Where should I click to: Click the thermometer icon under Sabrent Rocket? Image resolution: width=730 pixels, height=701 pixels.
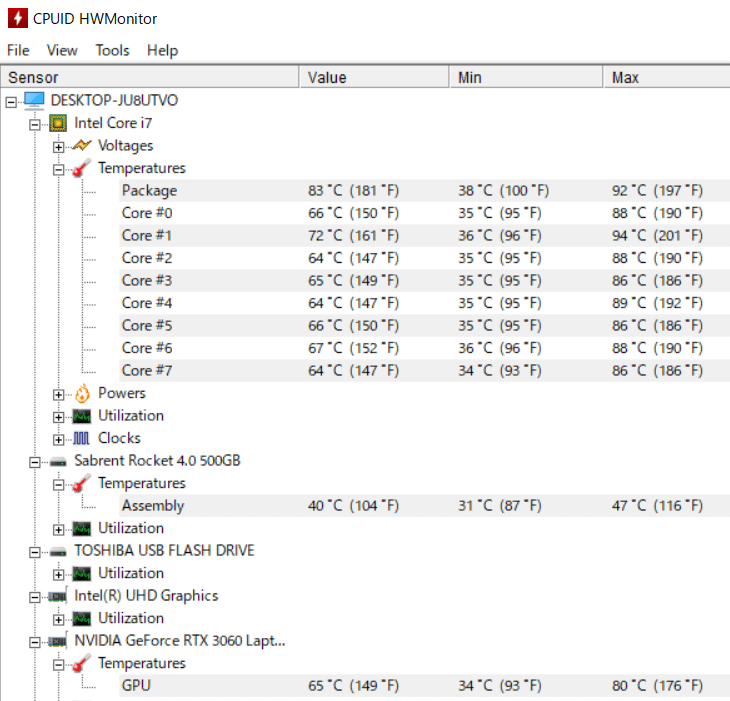point(81,483)
